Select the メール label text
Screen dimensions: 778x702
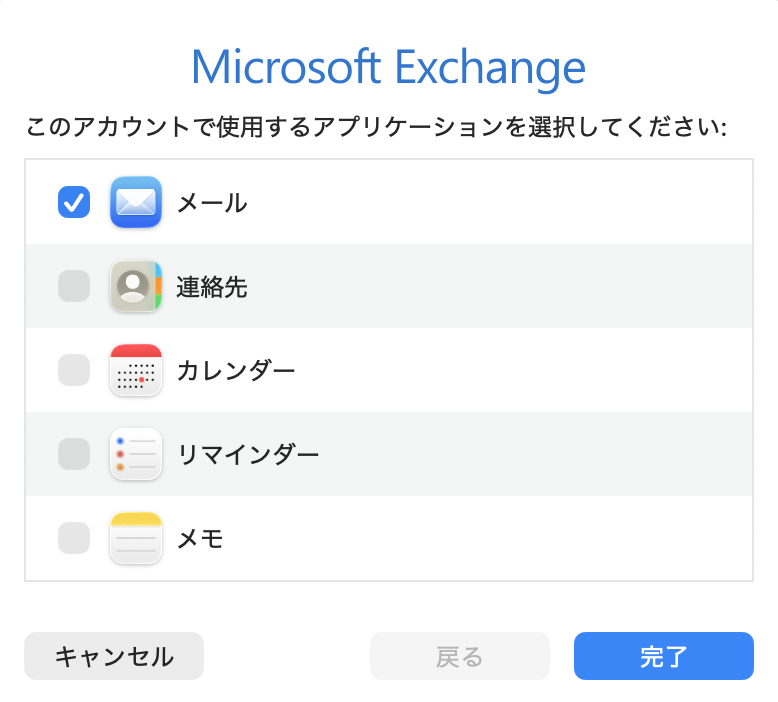tap(212, 203)
